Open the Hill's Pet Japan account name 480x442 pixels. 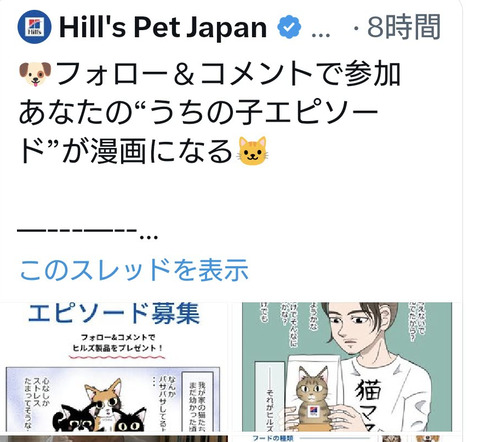[163, 27]
